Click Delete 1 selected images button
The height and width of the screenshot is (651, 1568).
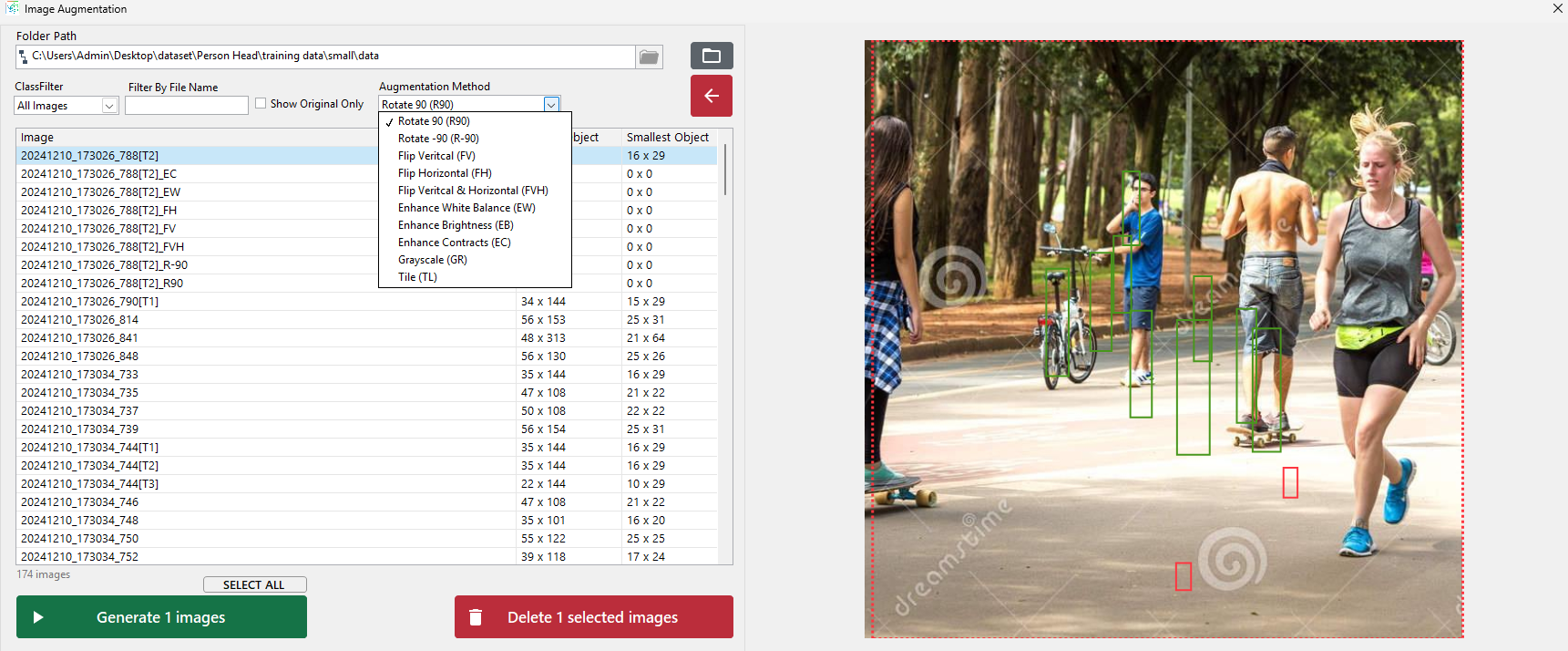pyautogui.click(x=593, y=617)
